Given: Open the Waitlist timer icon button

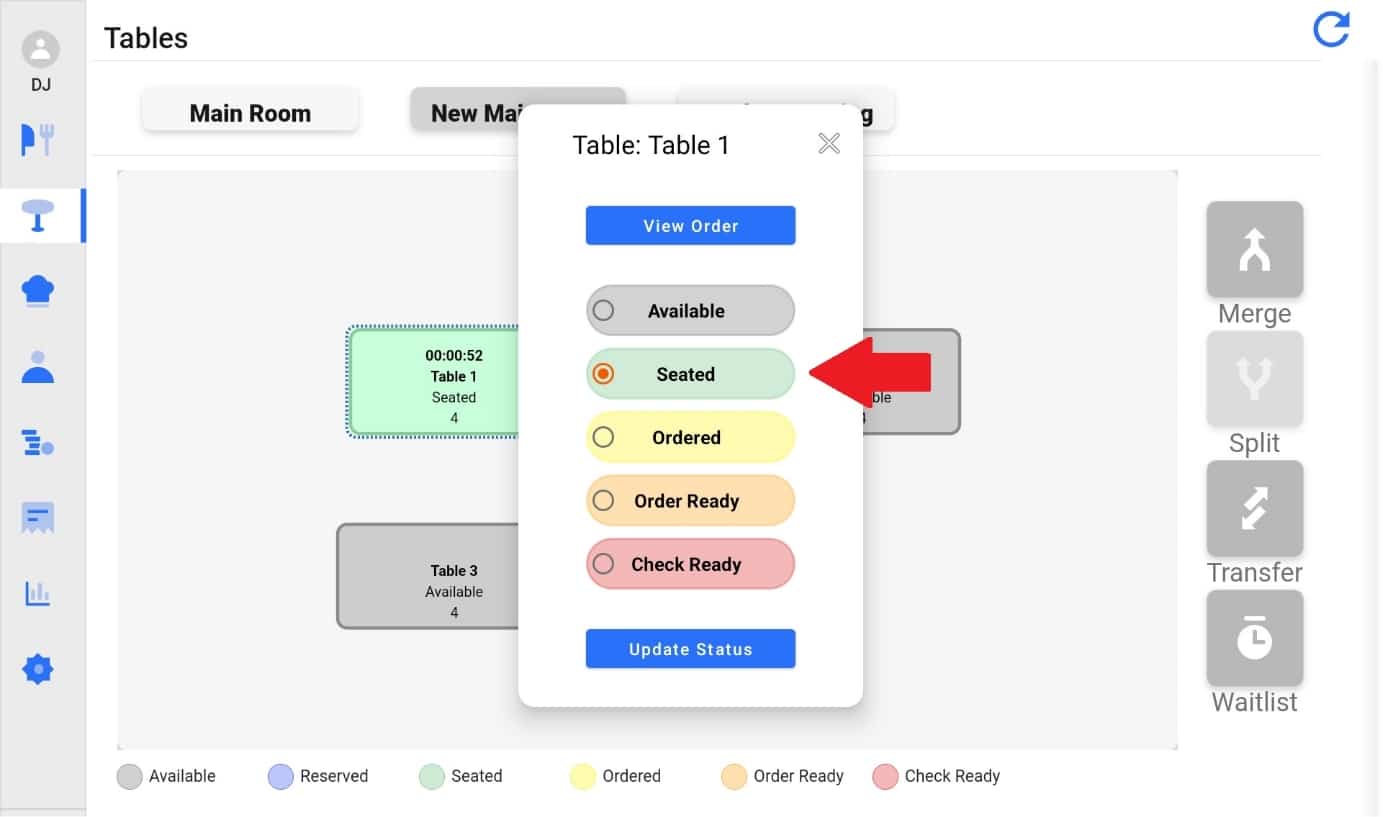Looking at the screenshot, I should (1254, 638).
